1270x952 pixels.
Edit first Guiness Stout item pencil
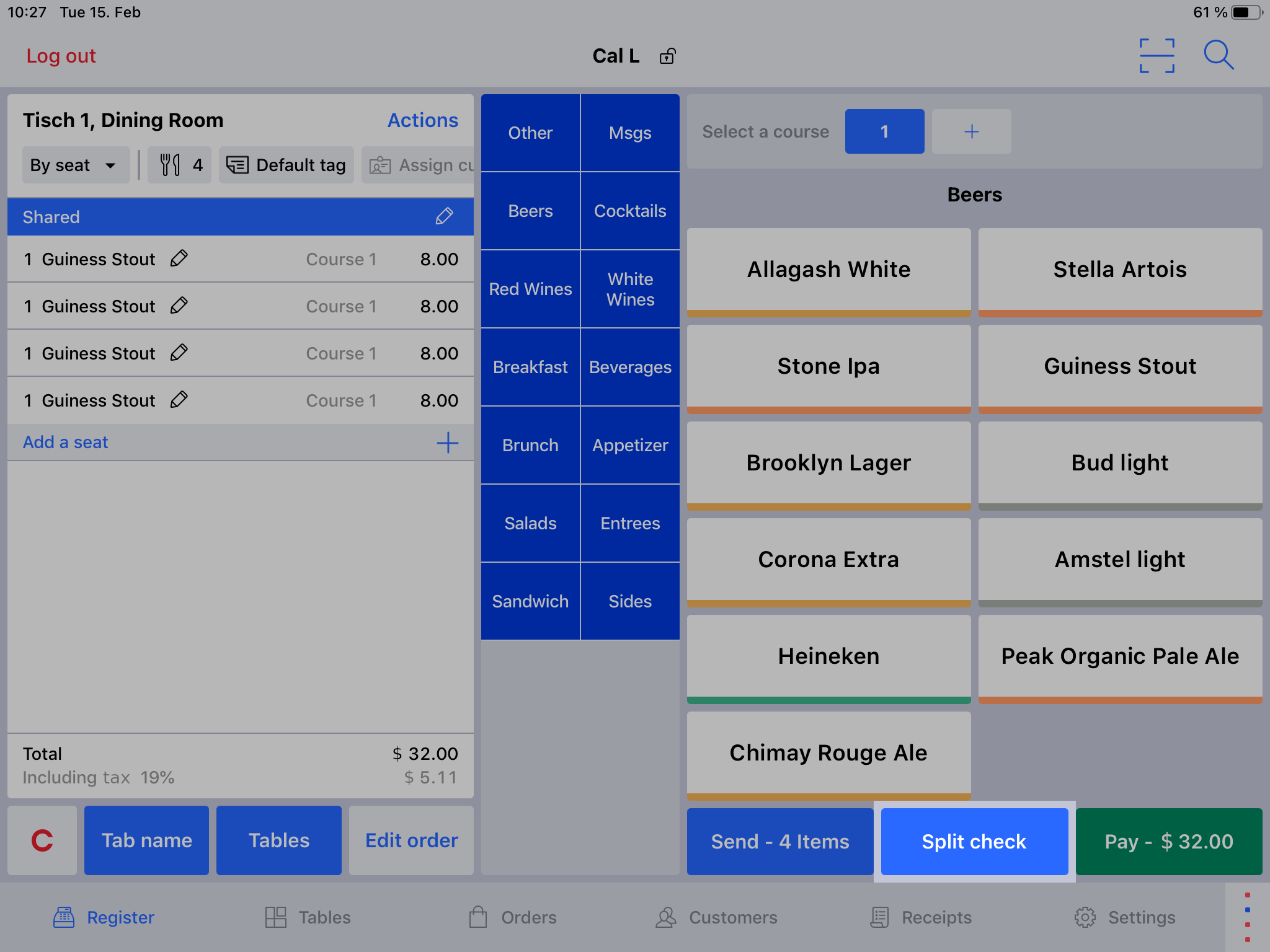coord(179,258)
